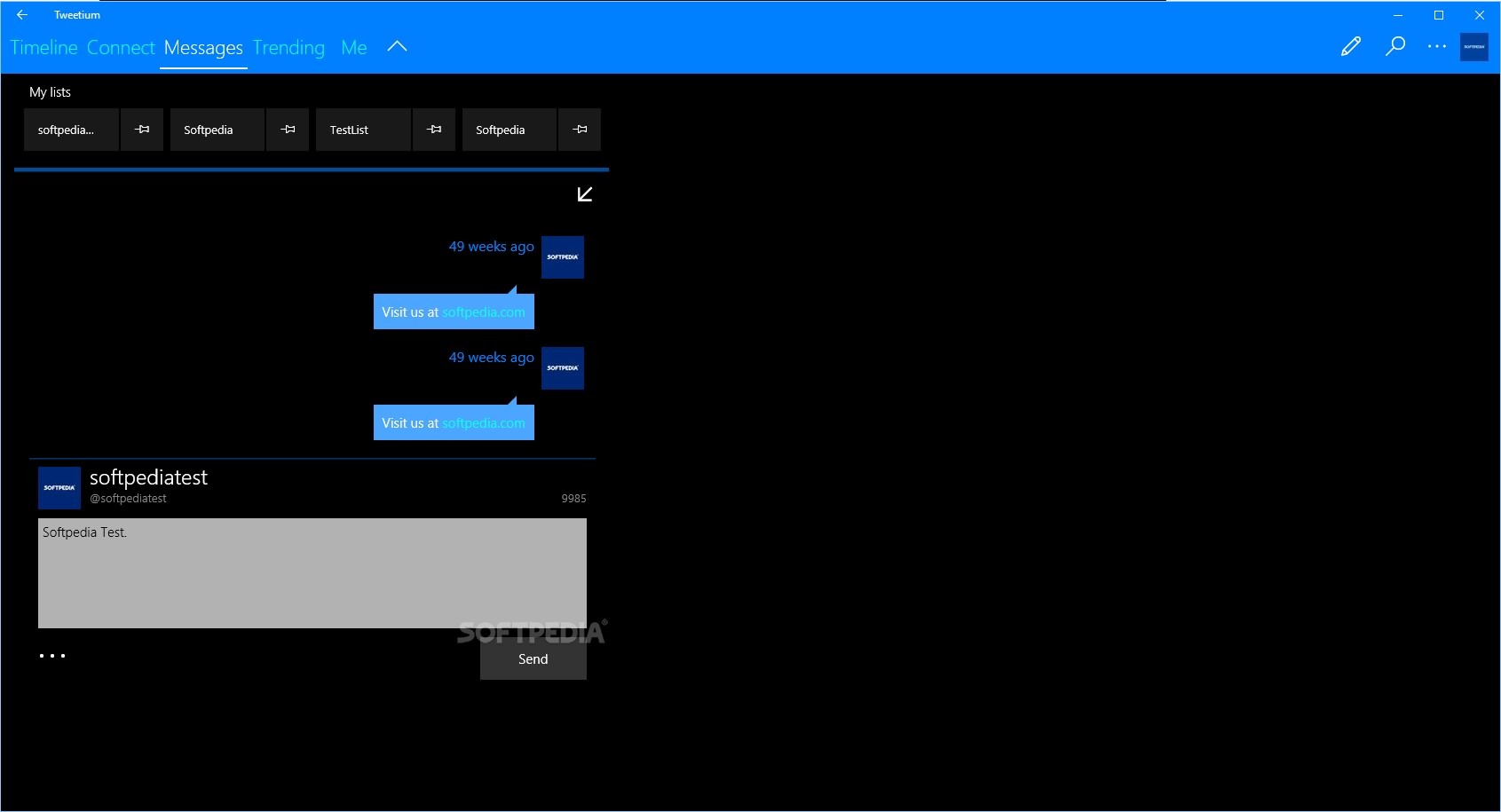Viewport: 1501px width, 812px height.
Task: Maximize the Tweetium window
Action: coord(1439,15)
